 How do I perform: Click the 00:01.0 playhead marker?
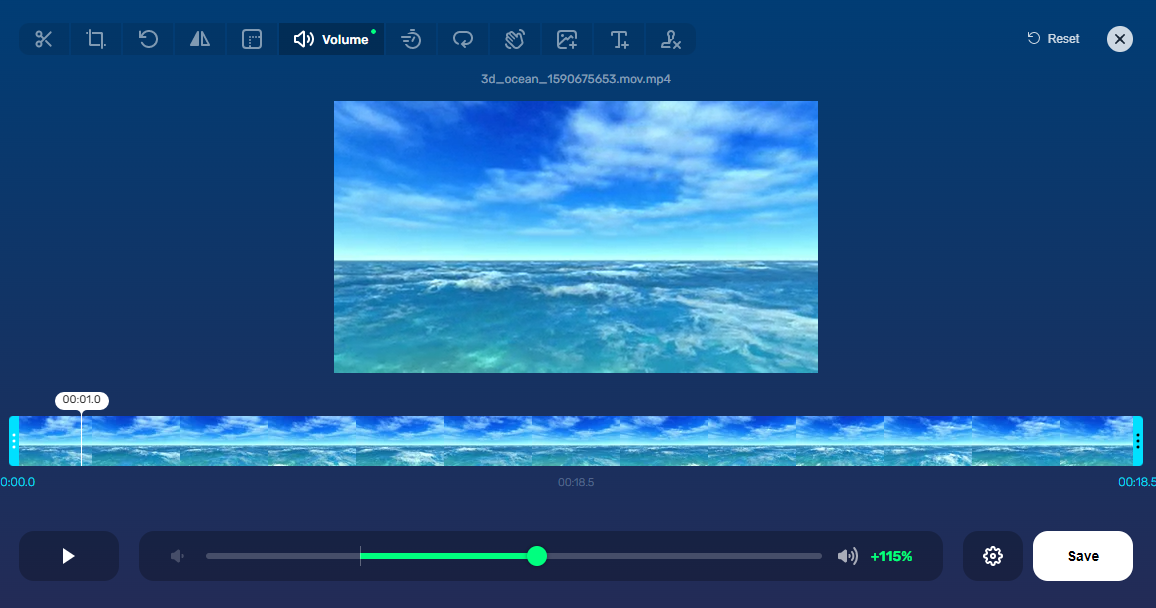81,400
